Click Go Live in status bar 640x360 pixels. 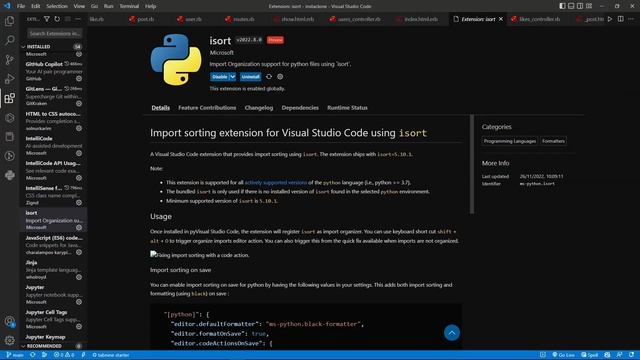coord(563,355)
